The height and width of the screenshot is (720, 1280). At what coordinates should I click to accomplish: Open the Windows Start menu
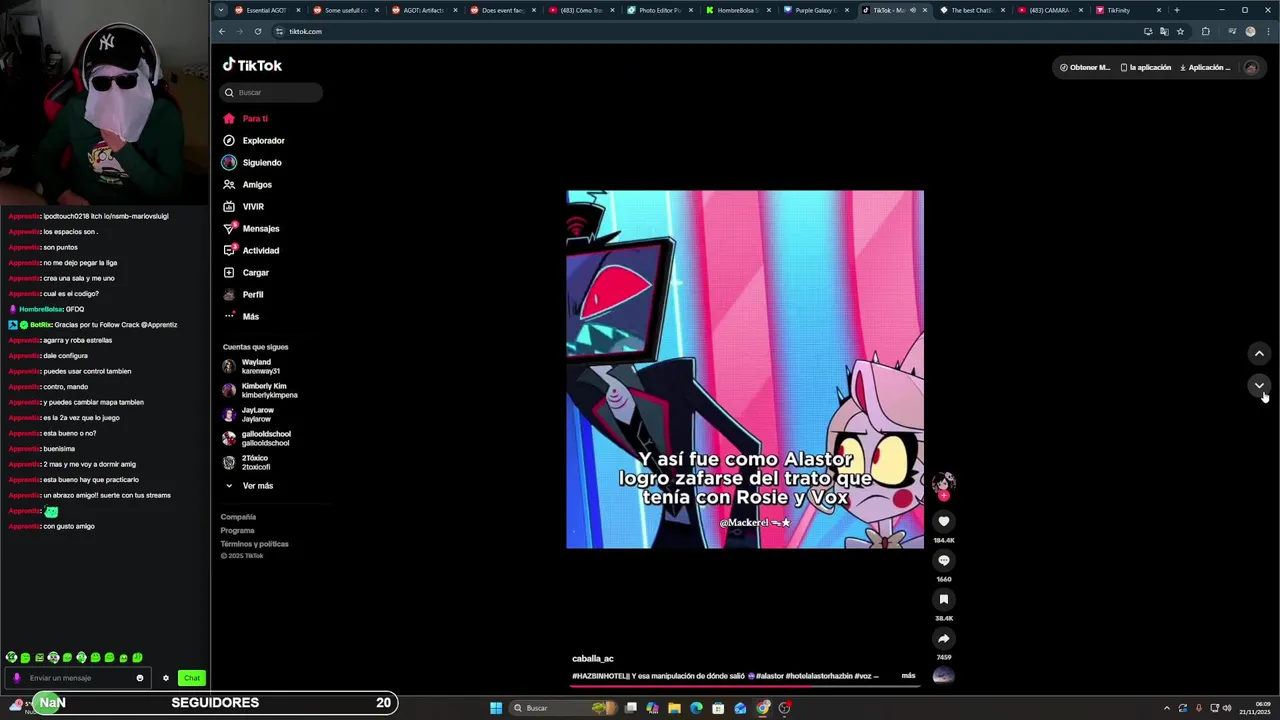click(x=495, y=708)
